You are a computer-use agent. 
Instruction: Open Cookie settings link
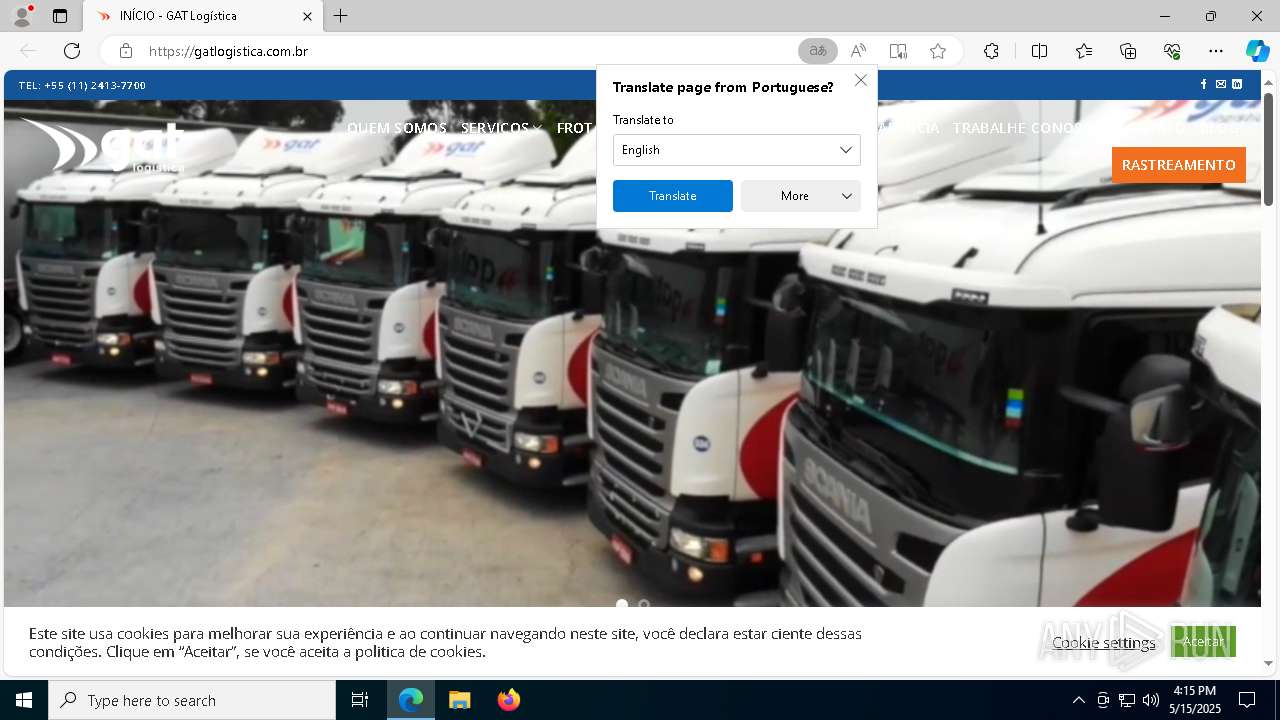pos(1104,642)
